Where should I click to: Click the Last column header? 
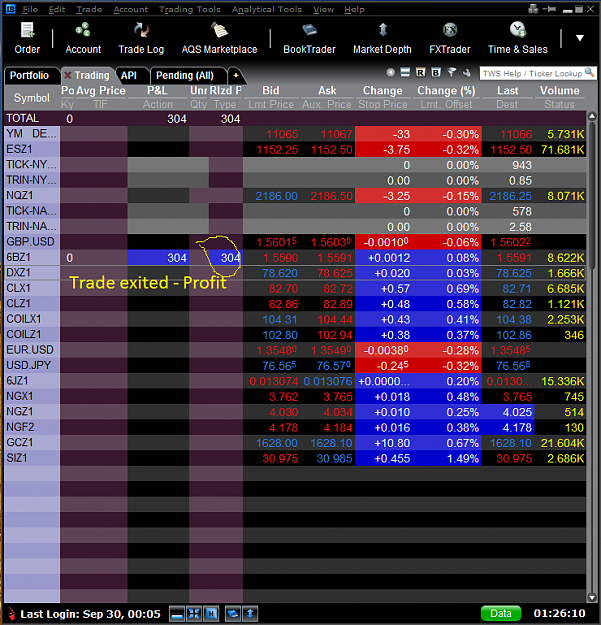pyautogui.click(x=507, y=90)
